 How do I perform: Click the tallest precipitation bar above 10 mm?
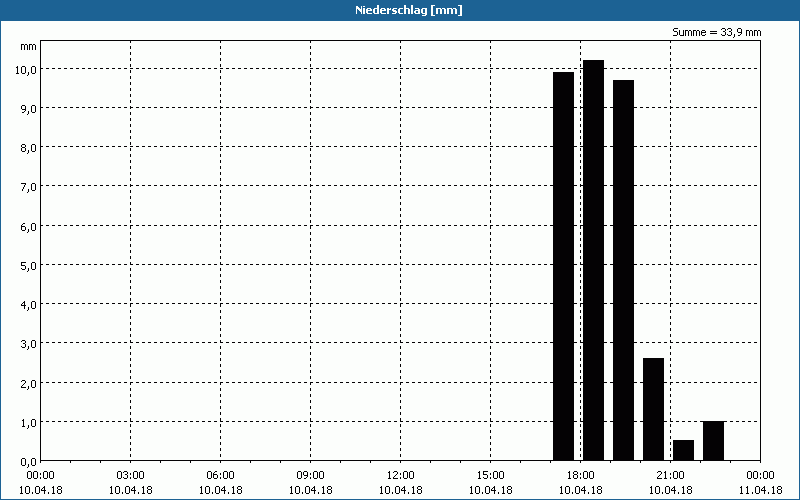593,260
